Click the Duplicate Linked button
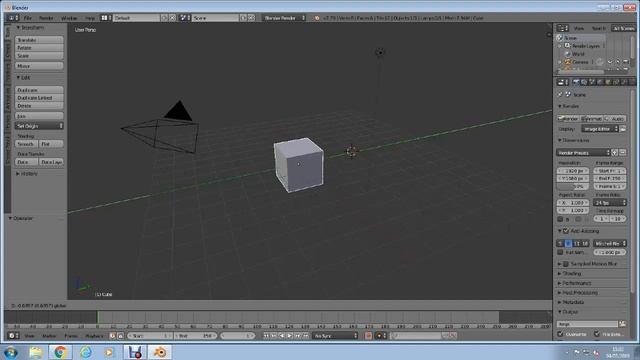The image size is (640, 360). [39, 98]
